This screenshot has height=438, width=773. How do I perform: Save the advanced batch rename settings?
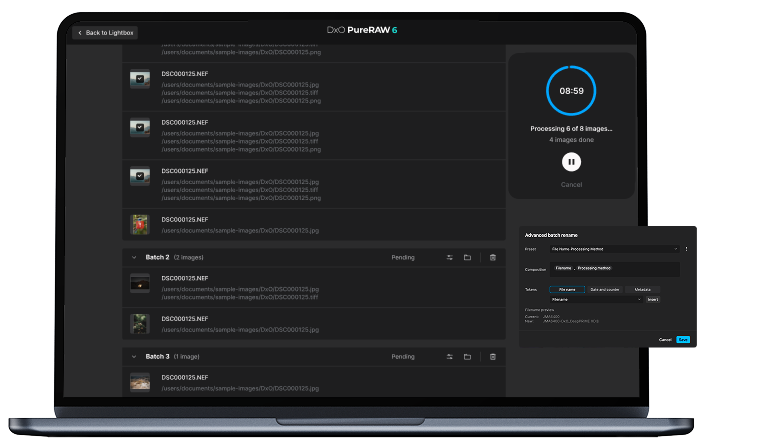coord(682,339)
